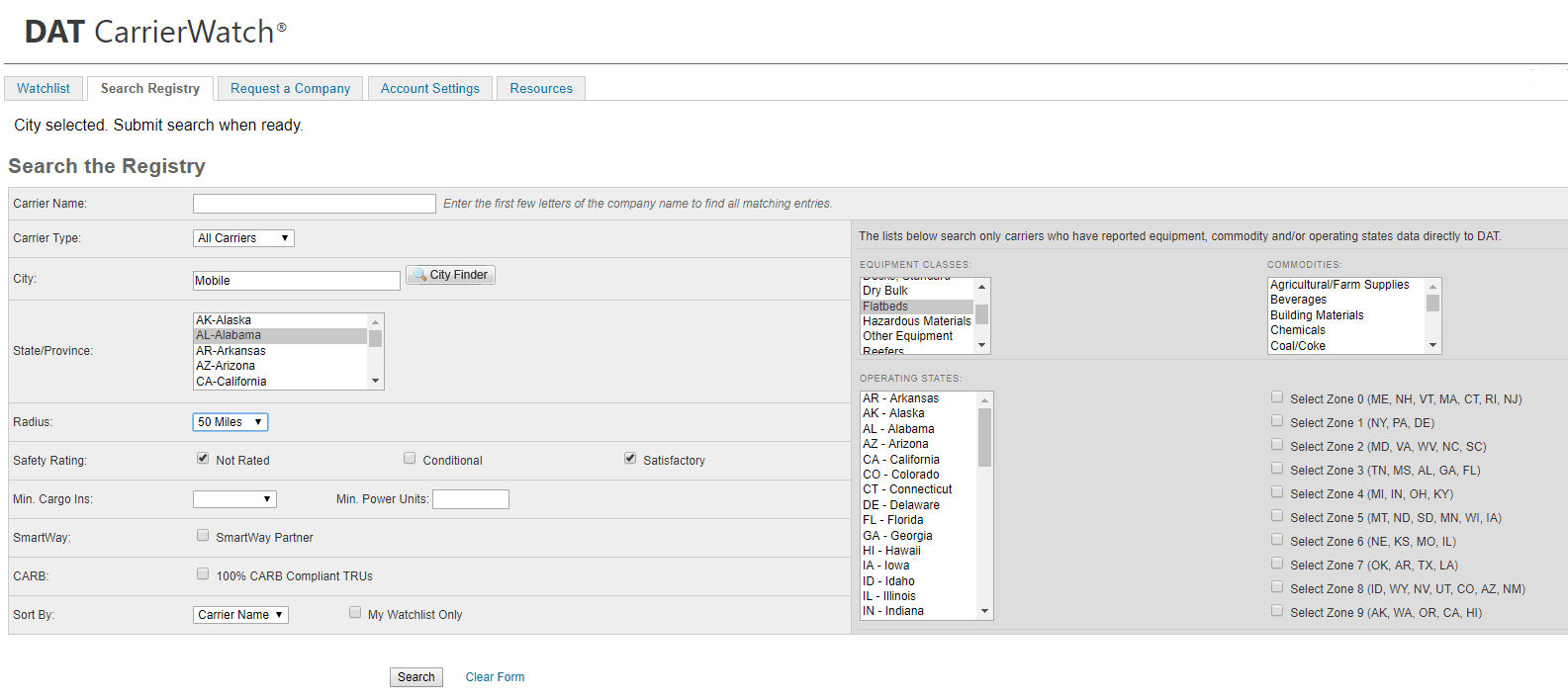Open the Sort By Carrier Name dropdown
The height and width of the screenshot is (700, 1568).
pos(240,615)
